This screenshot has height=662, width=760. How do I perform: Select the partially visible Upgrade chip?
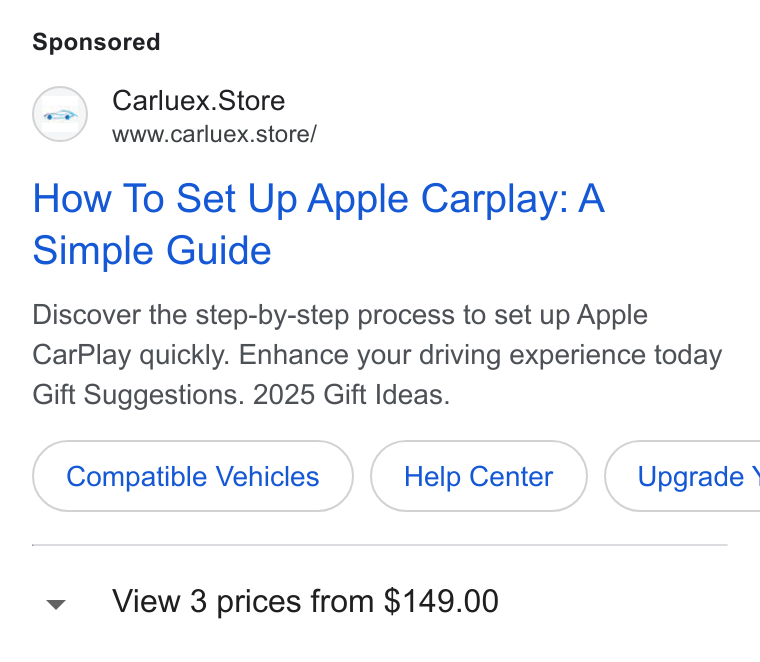(x=682, y=476)
